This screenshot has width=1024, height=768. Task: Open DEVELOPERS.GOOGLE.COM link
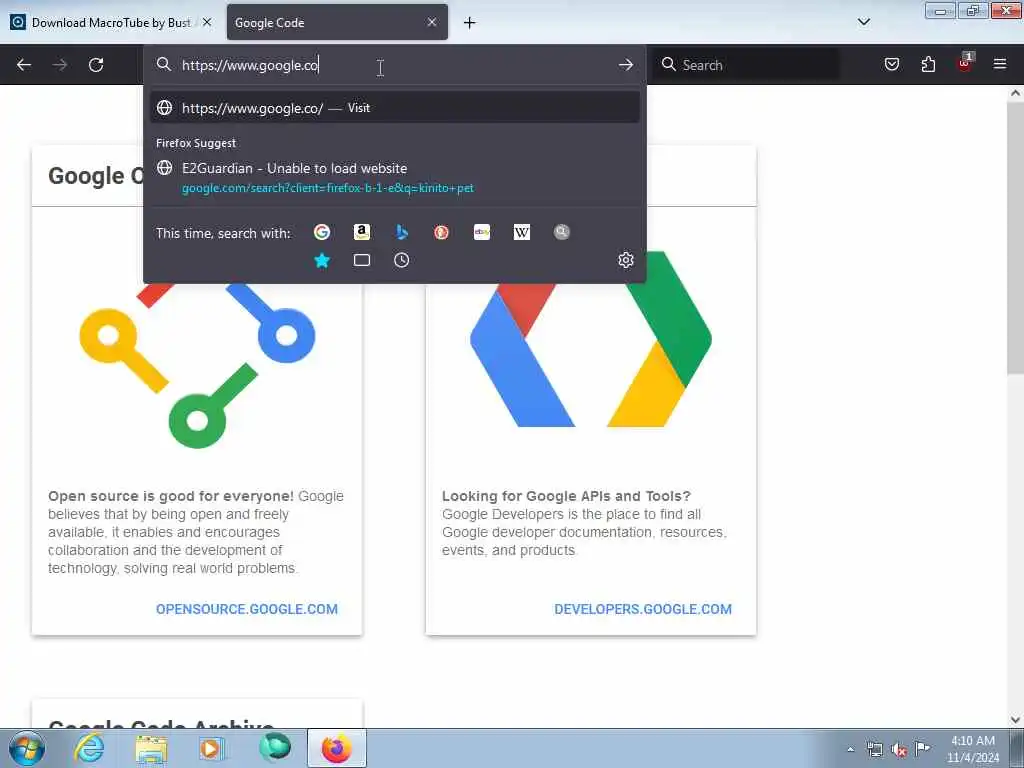pos(643,609)
